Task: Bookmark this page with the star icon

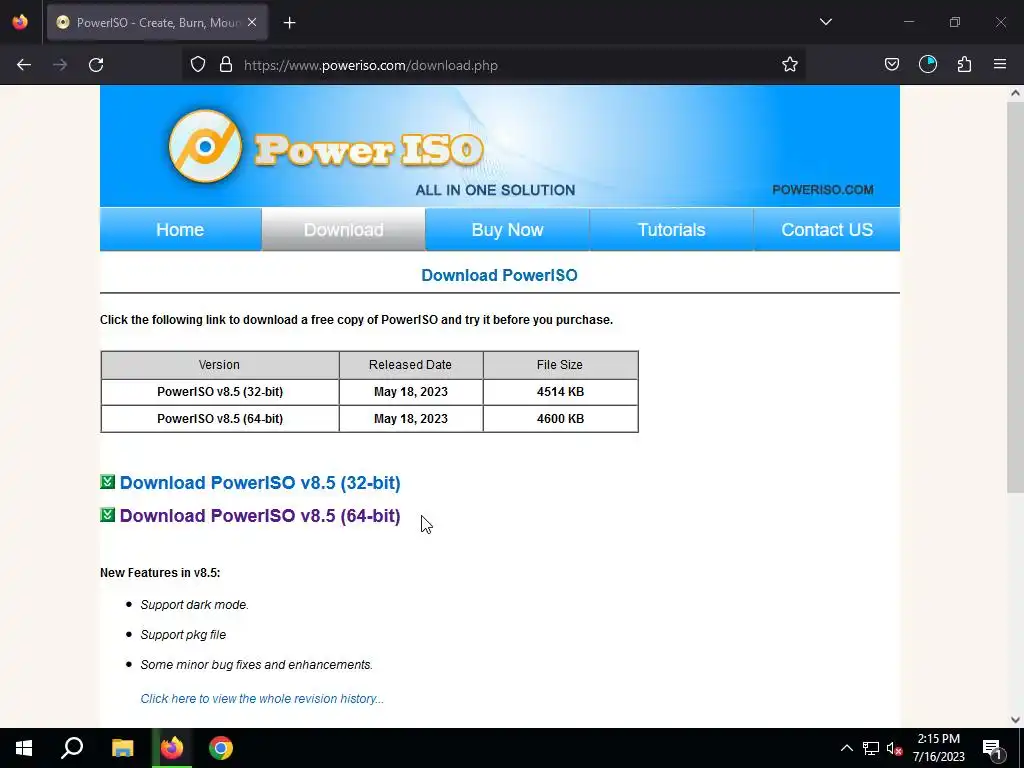Action: (x=790, y=65)
